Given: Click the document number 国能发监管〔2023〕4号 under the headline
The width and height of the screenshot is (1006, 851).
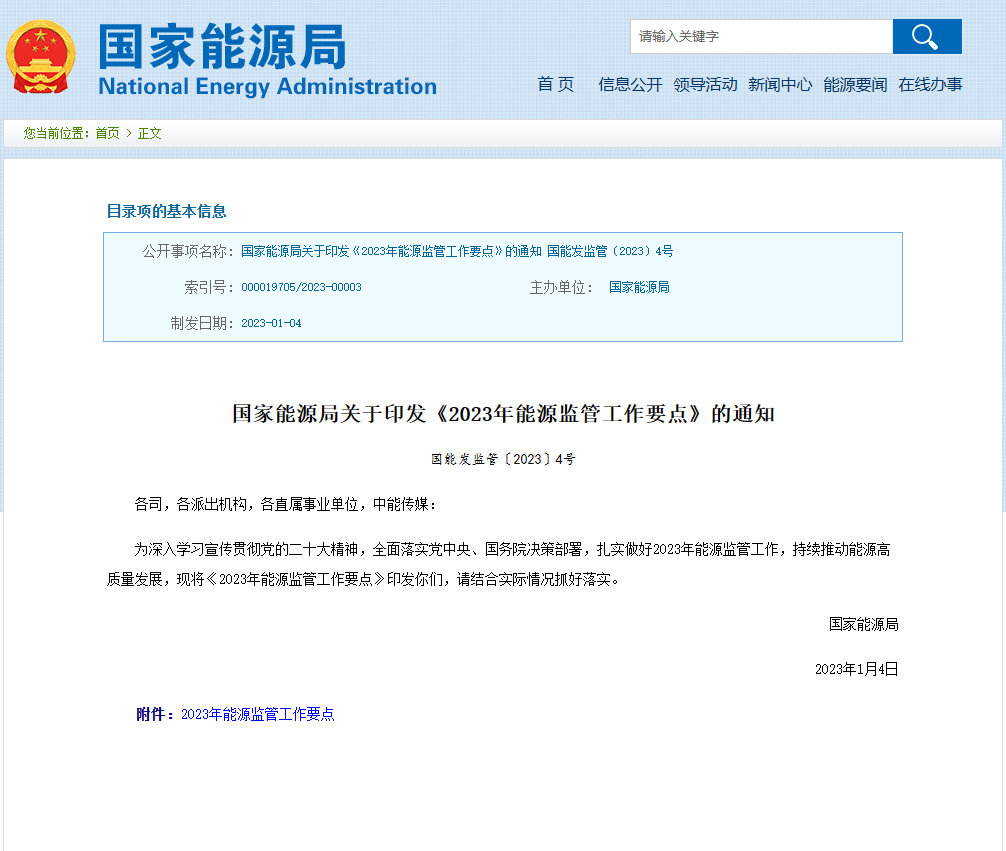Looking at the screenshot, I should [x=503, y=460].
